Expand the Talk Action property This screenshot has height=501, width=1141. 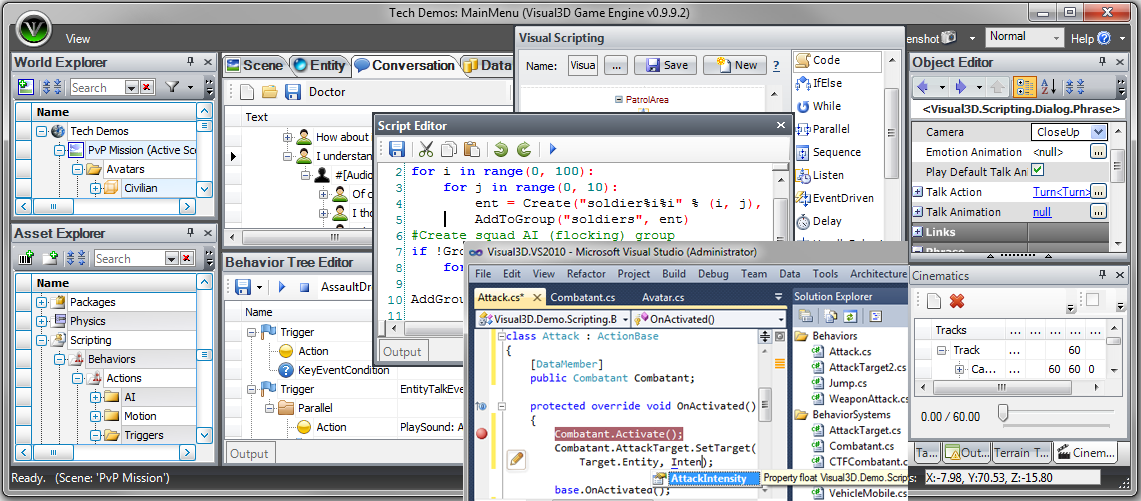point(918,192)
